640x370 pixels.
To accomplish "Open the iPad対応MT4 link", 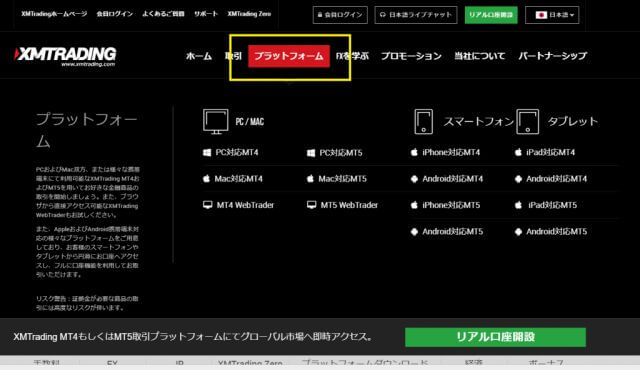I will pyautogui.click(x=550, y=153).
